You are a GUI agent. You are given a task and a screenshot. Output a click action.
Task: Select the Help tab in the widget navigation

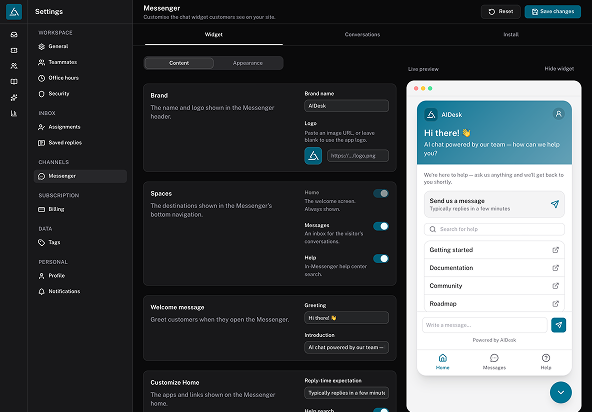546,362
